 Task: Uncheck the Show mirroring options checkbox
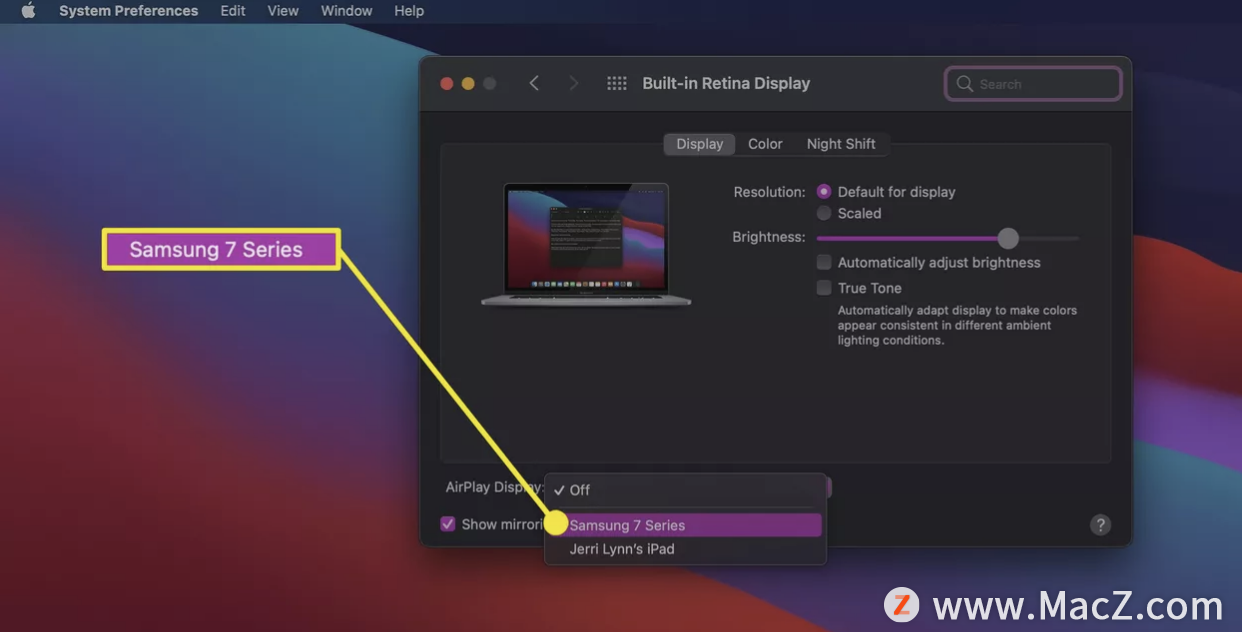click(448, 524)
